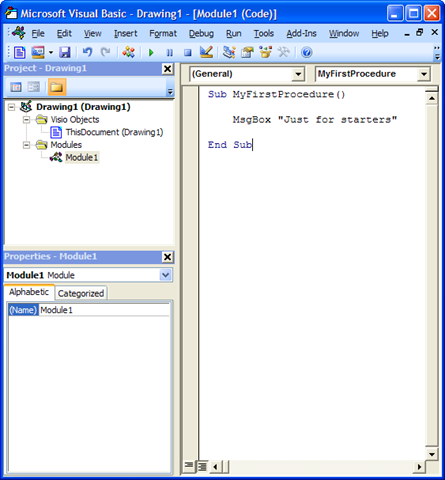Open the Properties Window icon
445x480 pixels.
[x=247, y=52]
